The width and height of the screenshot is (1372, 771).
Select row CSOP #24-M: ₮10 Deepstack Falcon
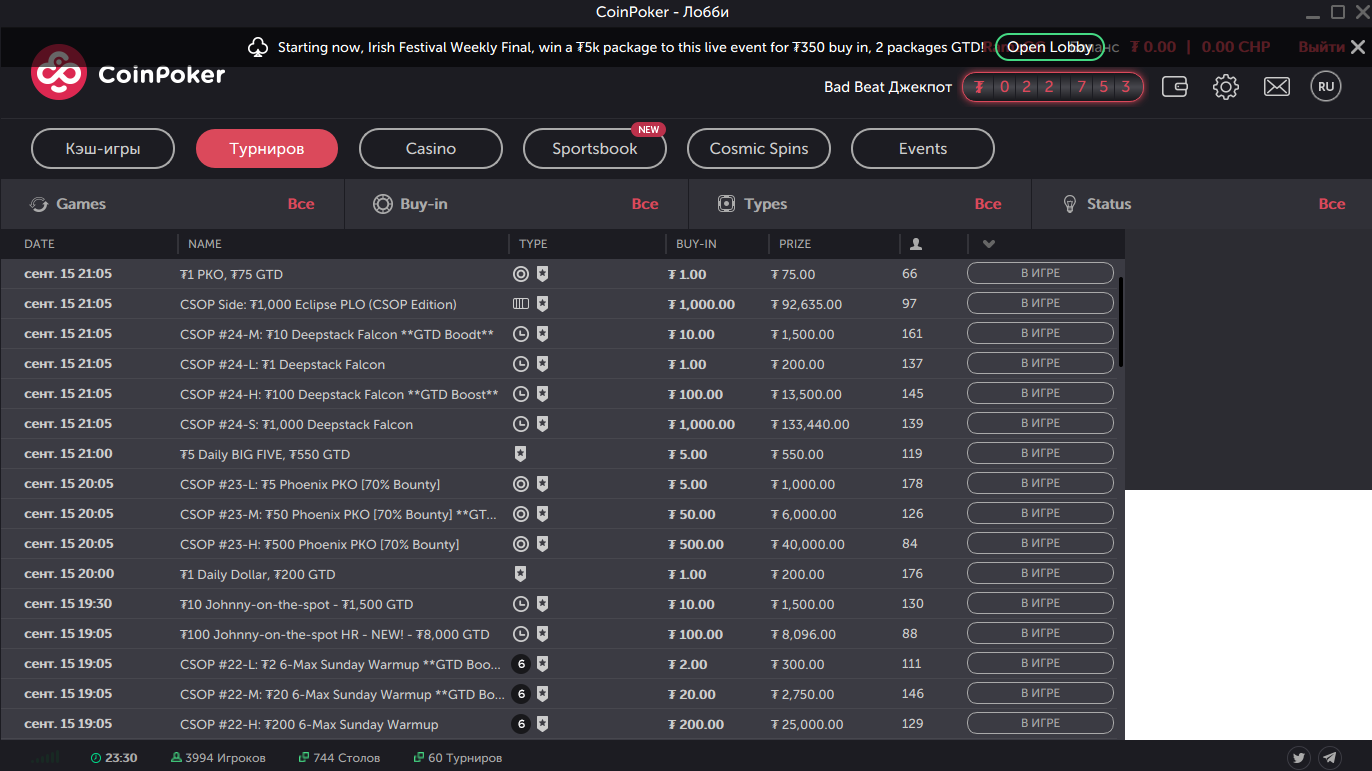[x=562, y=334]
